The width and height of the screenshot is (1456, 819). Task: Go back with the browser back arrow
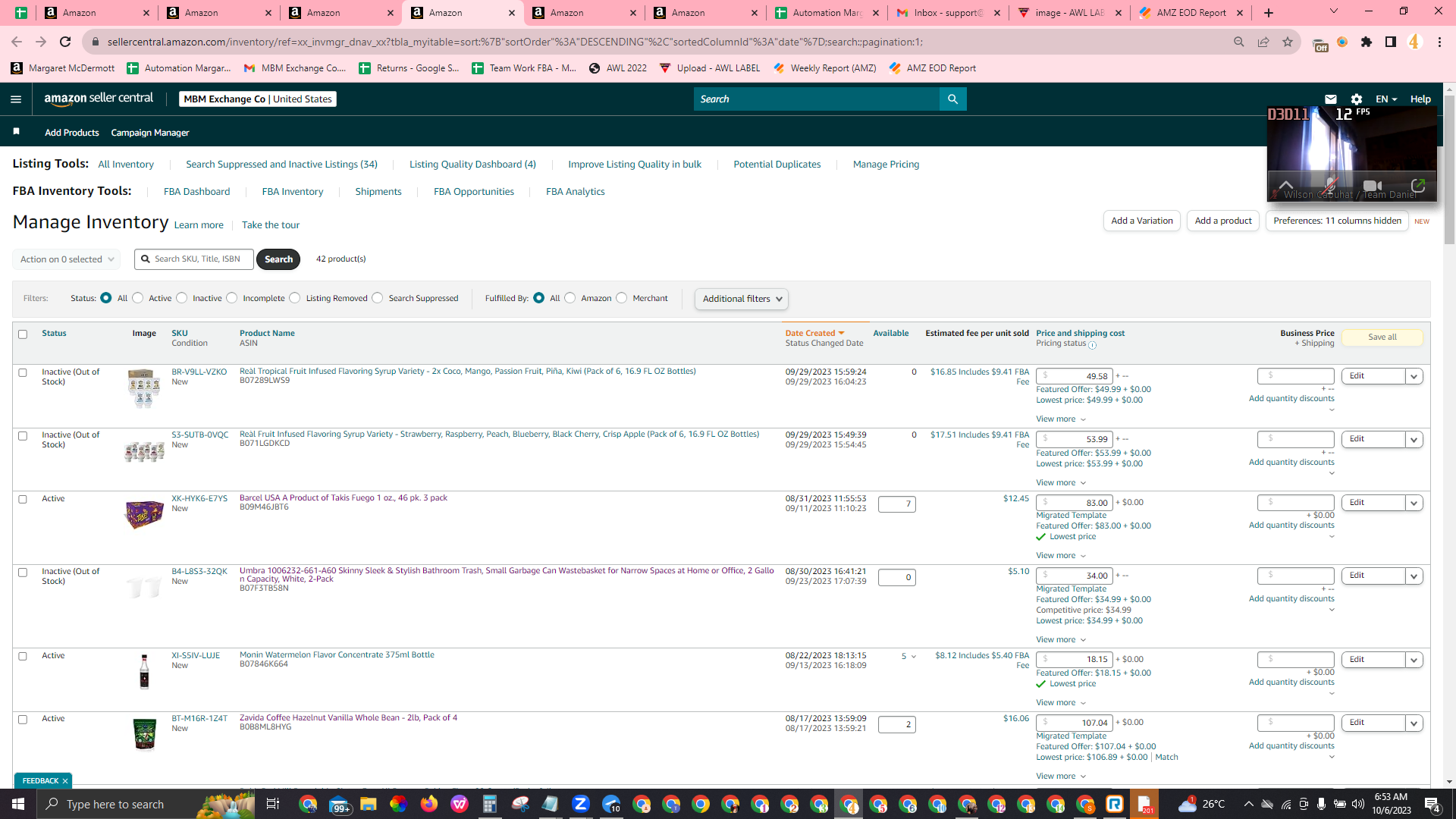point(17,42)
